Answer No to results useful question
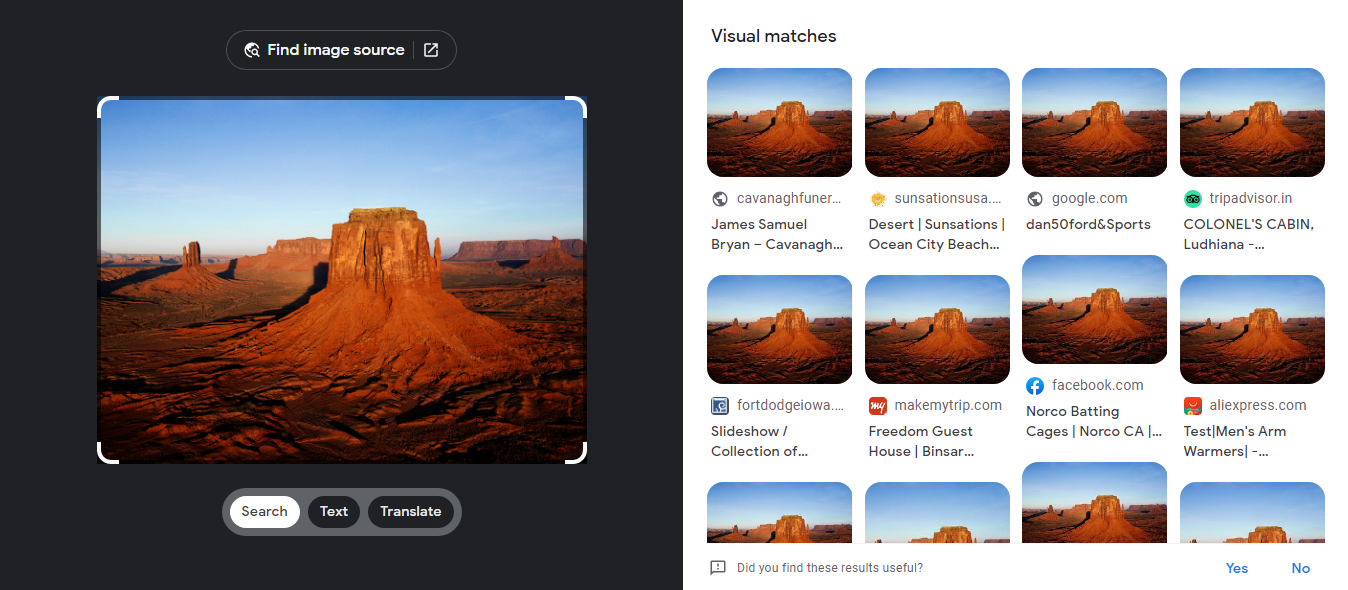The height and width of the screenshot is (590, 1348). point(1300,568)
